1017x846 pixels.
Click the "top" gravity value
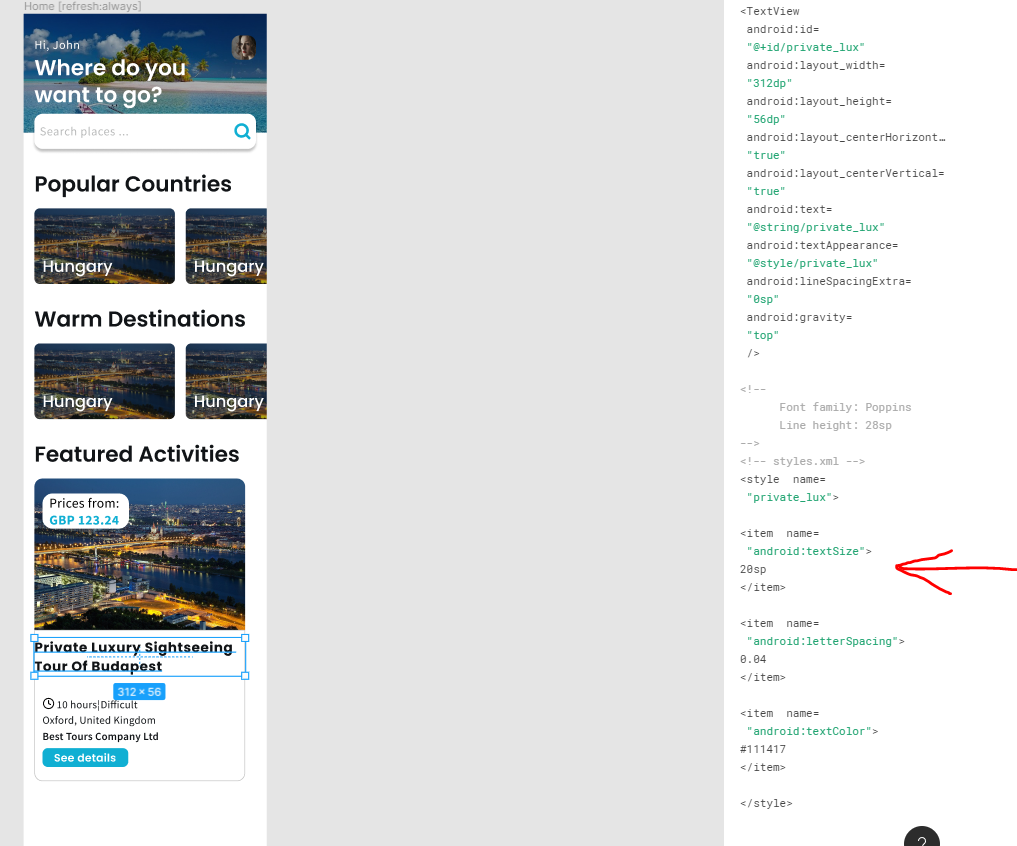pyautogui.click(x=763, y=335)
